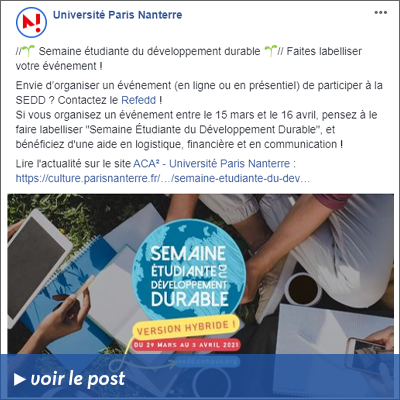
Task: Click the post title text 'Semaine étudiante du développement durable'
Action: pyautogui.click(x=149, y=51)
